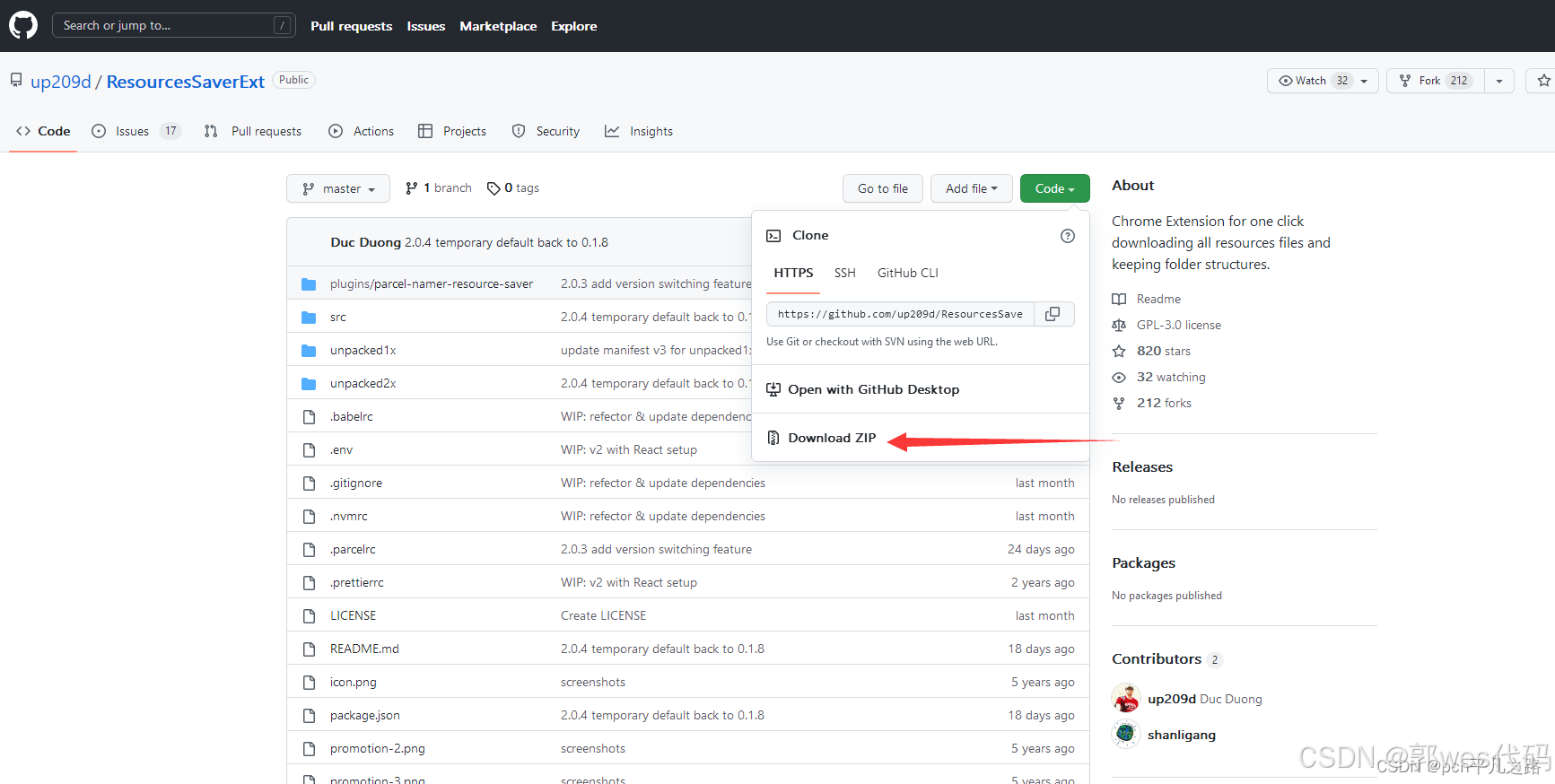1555x784 pixels.
Task: Open the 32 watching link
Action: (x=1171, y=377)
